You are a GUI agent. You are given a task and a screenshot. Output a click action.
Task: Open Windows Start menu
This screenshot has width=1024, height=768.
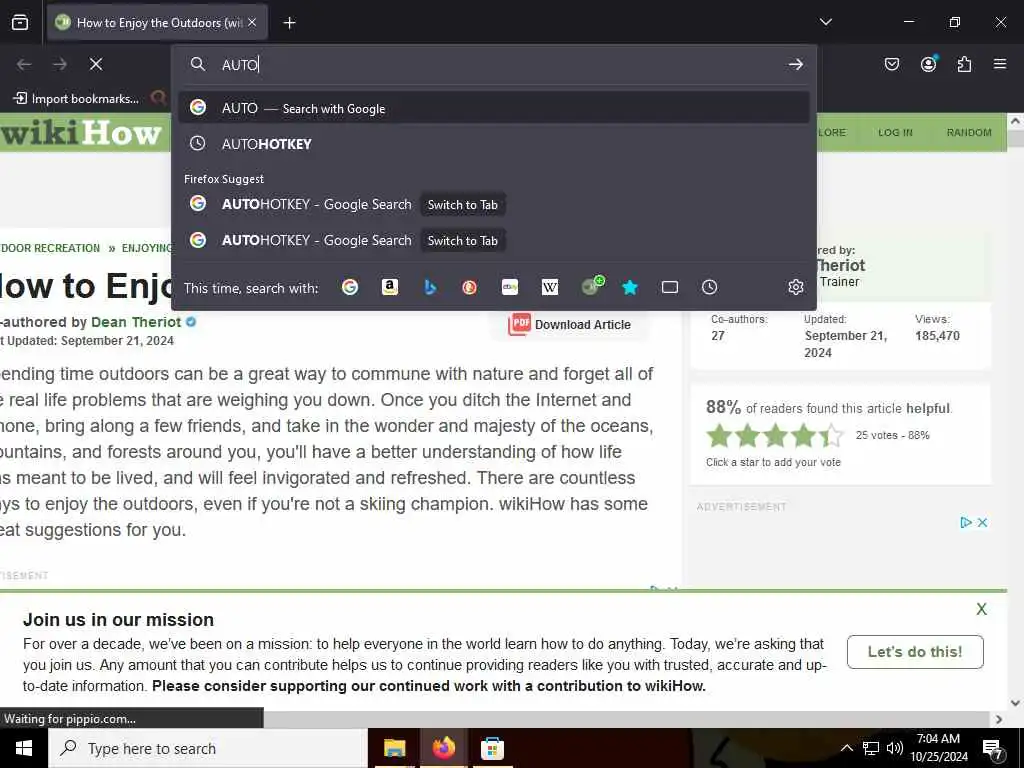point(24,748)
